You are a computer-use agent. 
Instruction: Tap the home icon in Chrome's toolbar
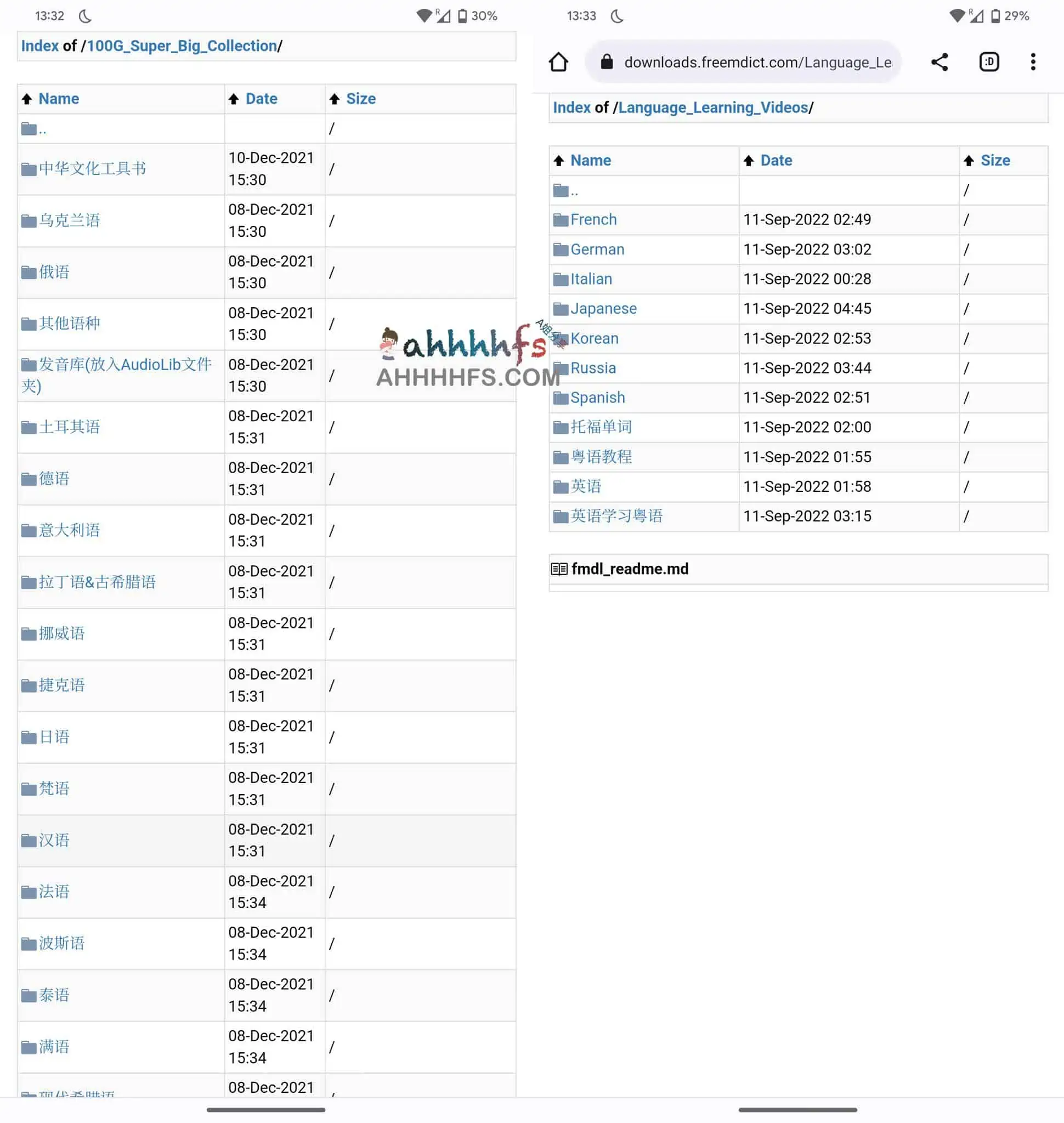click(559, 61)
